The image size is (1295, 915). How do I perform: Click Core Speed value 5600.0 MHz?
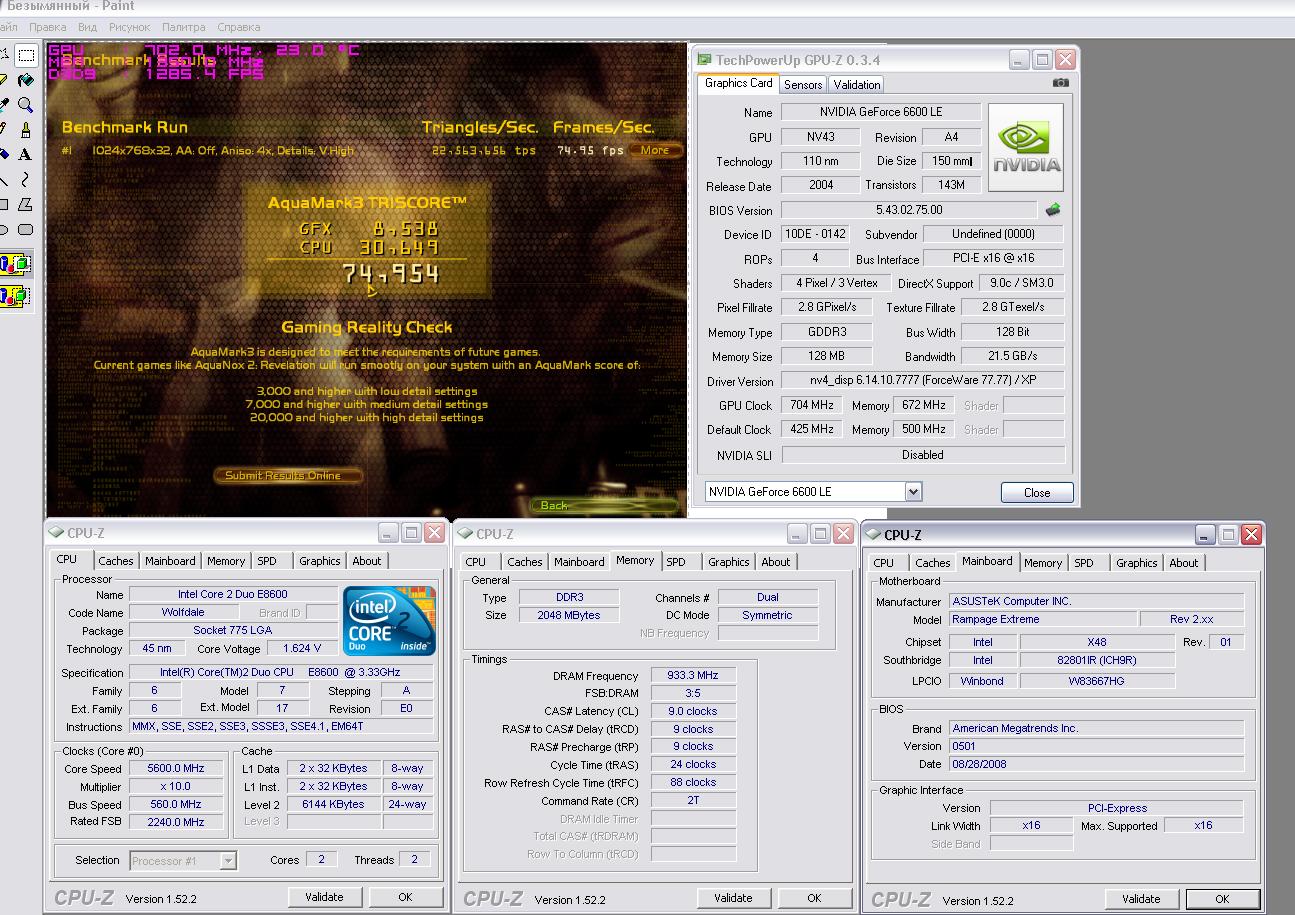[177, 769]
